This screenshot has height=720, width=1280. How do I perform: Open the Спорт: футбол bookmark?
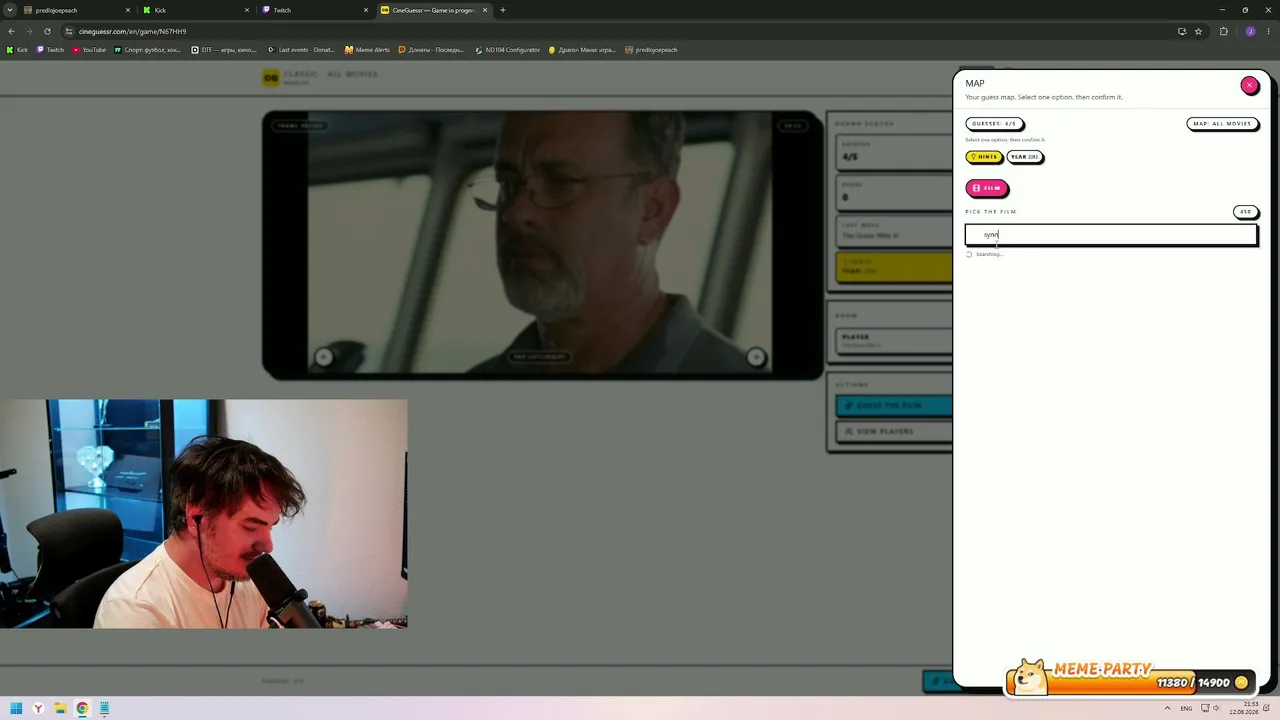pyautogui.click(x=148, y=50)
